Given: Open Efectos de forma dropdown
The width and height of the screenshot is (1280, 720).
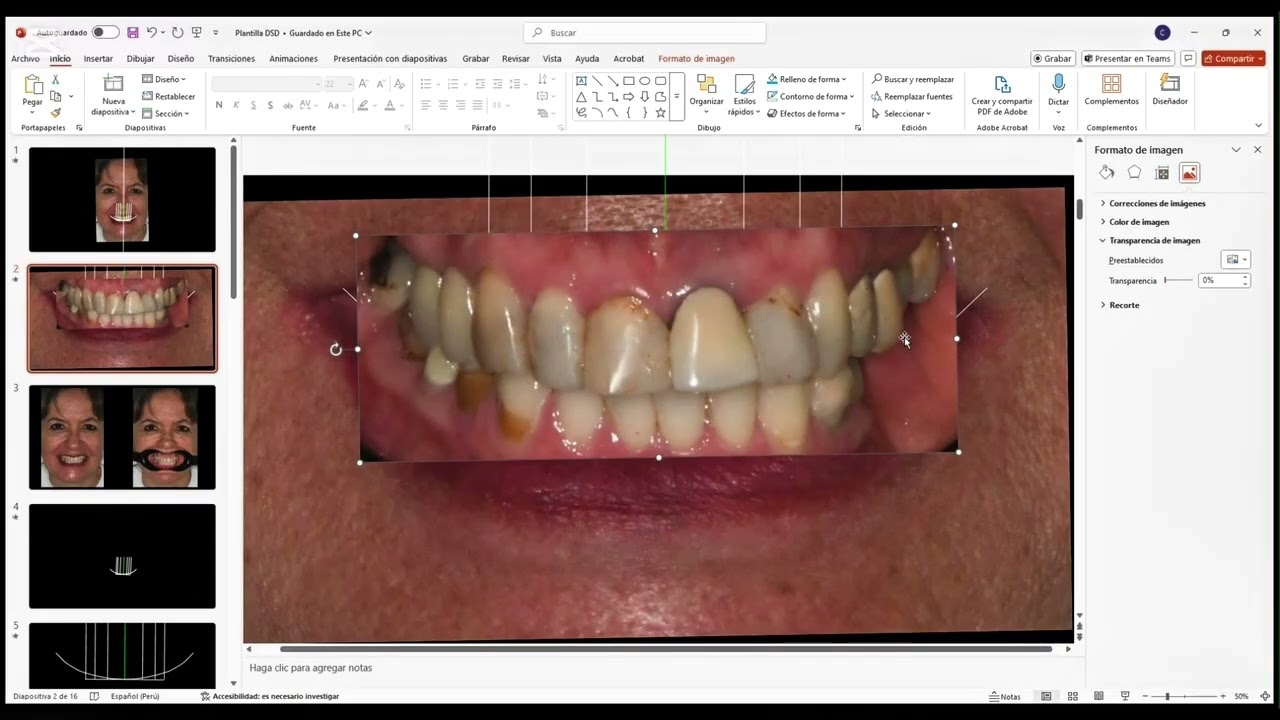Looking at the screenshot, I should pyautogui.click(x=807, y=113).
